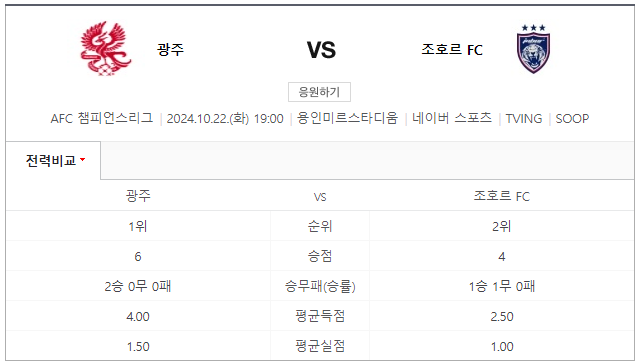Viewport: 640px width, 364px height.
Task: Click the AFC 챔피언스리그 league label
Action: click(102, 118)
